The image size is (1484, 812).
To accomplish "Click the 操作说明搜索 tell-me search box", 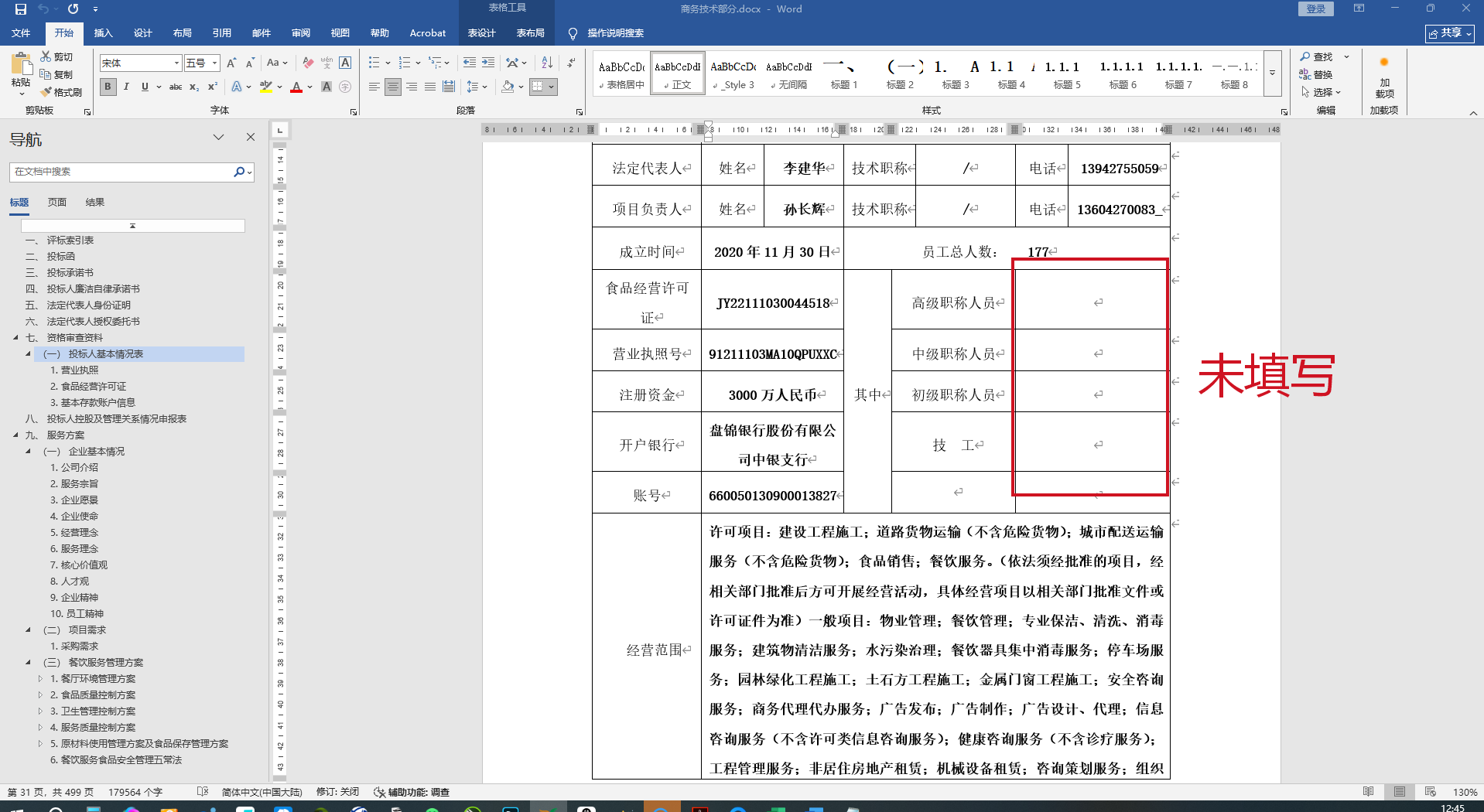I will pyautogui.click(x=615, y=33).
